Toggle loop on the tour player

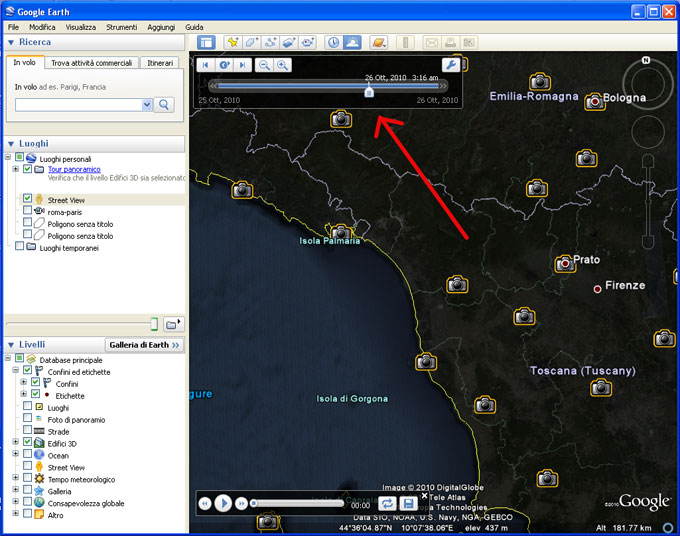pyautogui.click(x=387, y=503)
